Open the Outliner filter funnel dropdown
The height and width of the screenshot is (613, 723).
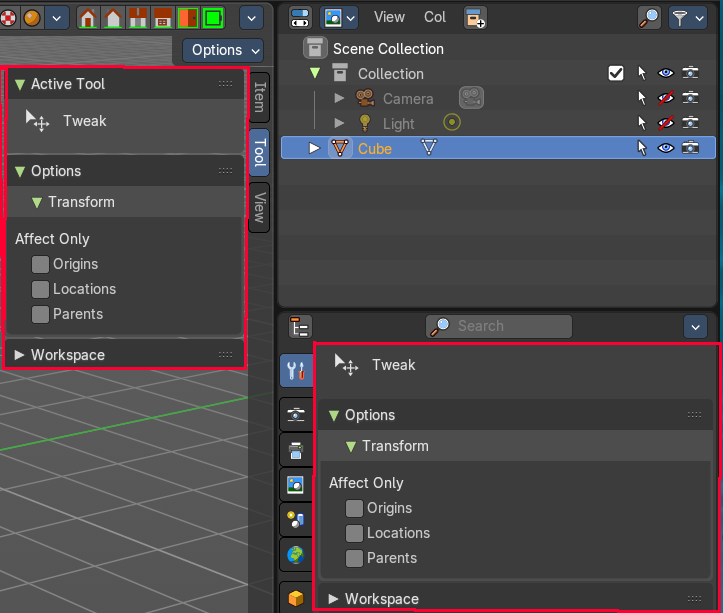pyautogui.click(x=687, y=18)
